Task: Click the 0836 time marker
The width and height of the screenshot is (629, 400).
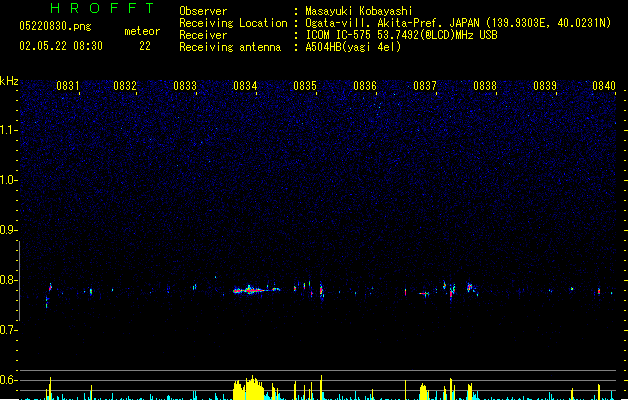Action: tap(365, 86)
